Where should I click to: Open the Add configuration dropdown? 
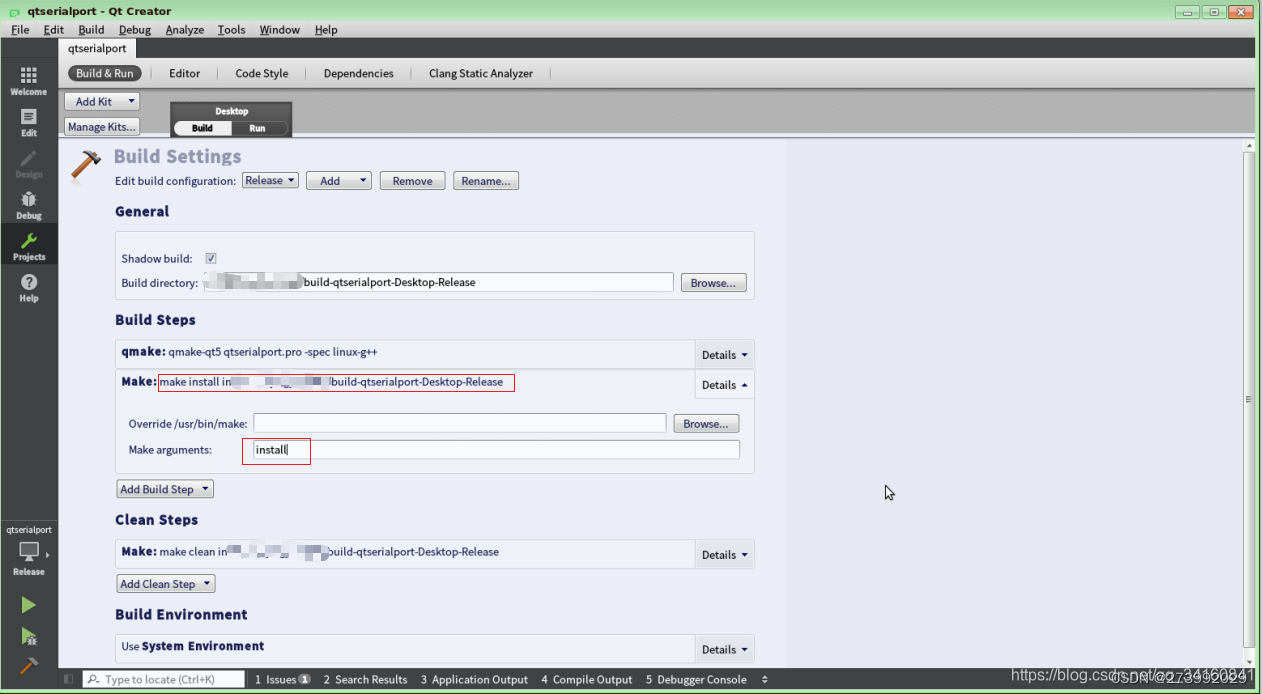click(339, 181)
